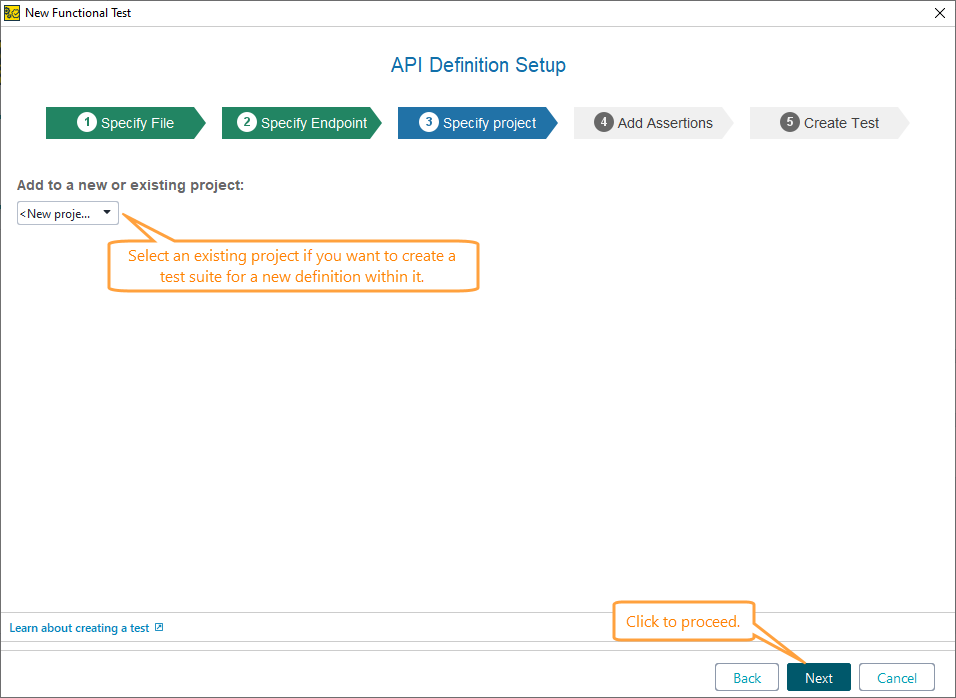Click the external link icon beside the learn link
Screen dimensions: 956x698
[x=159, y=627]
